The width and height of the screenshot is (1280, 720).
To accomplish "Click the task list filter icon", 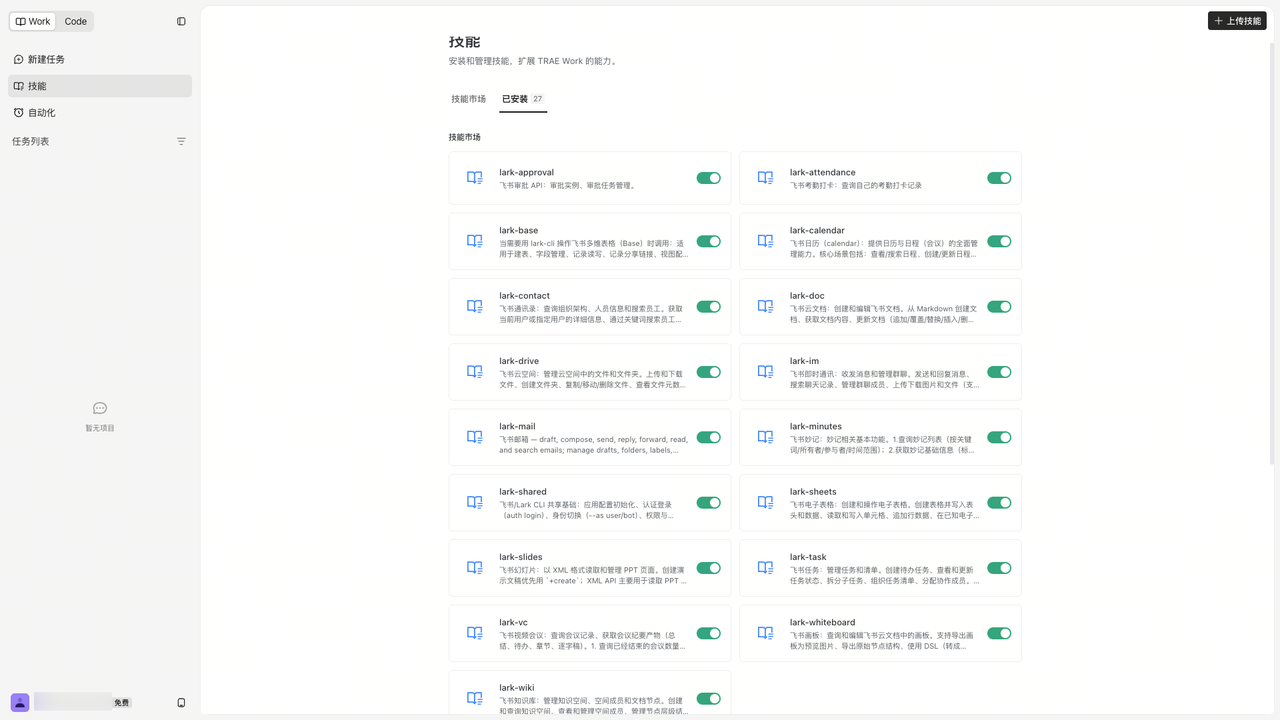I will [x=181, y=141].
